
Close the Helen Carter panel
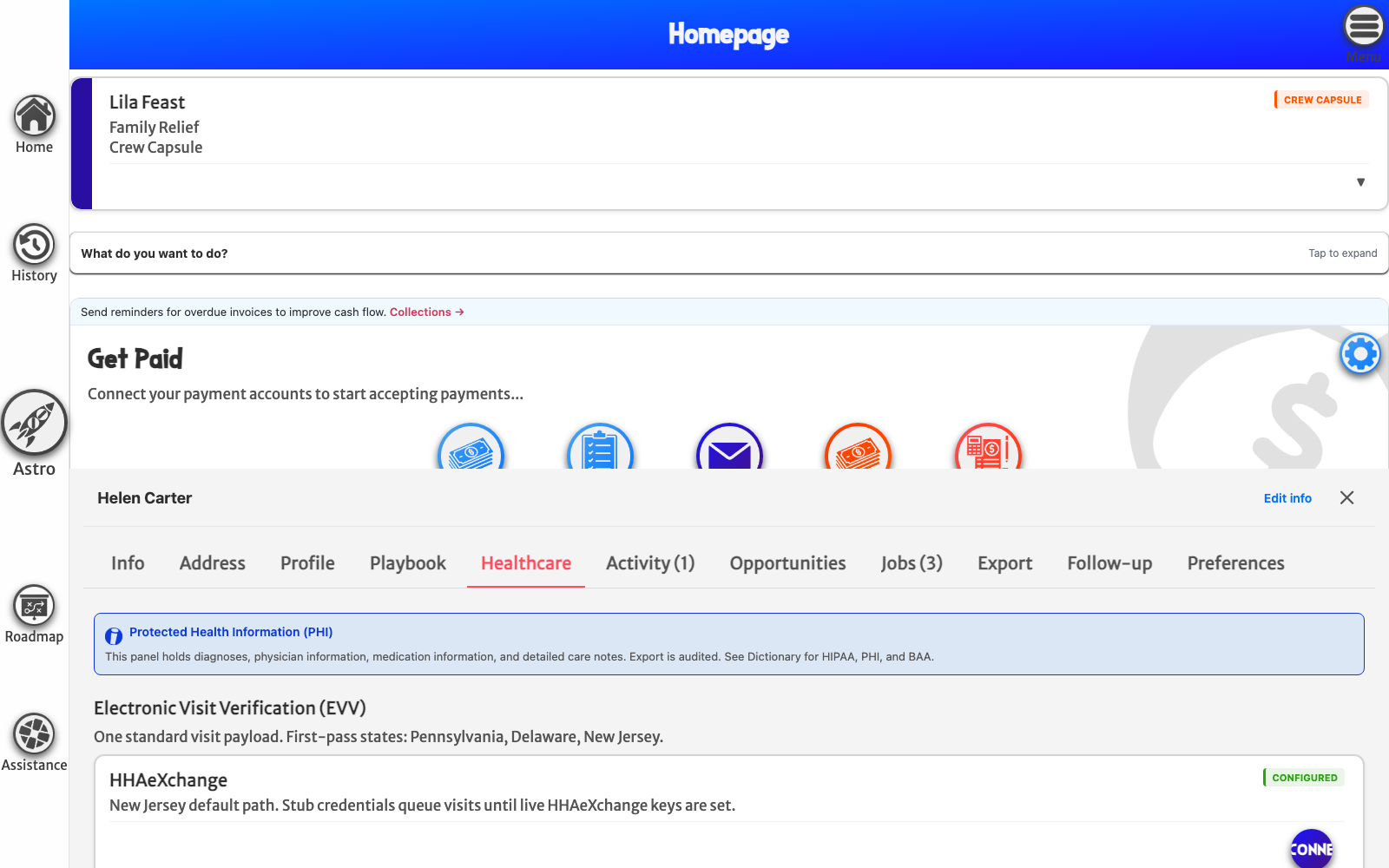pos(1346,497)
